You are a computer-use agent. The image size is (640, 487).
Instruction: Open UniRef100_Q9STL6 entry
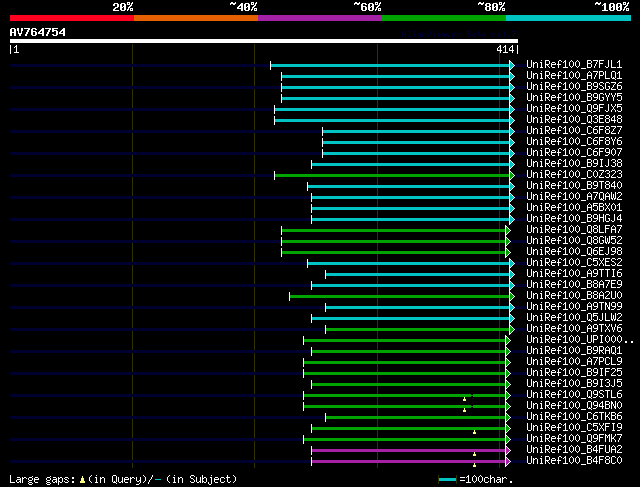(574, 395)
